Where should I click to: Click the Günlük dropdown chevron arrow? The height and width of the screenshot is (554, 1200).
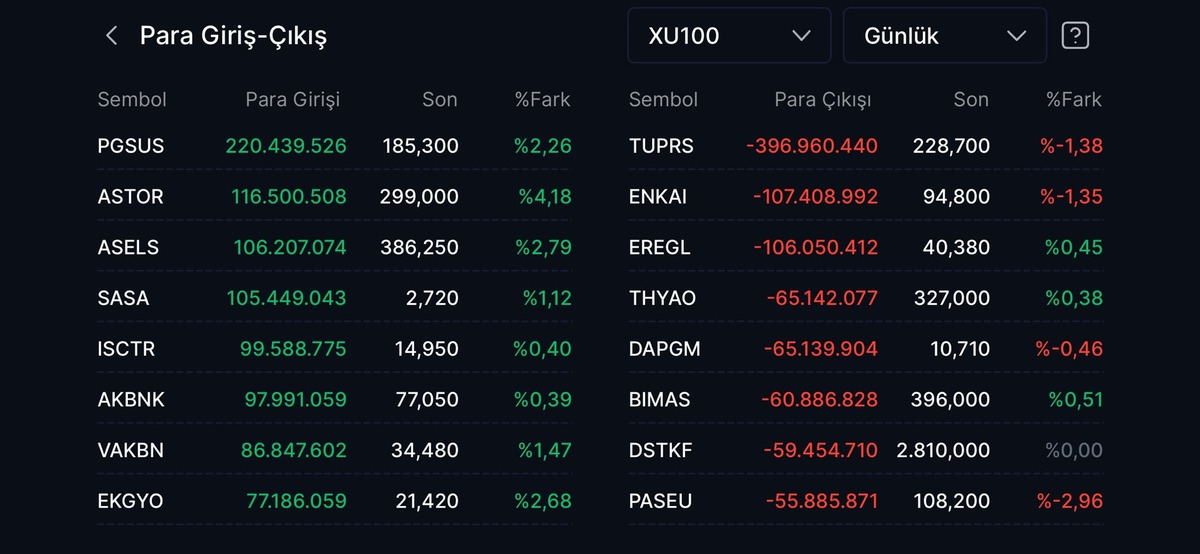coord(1017,36)
